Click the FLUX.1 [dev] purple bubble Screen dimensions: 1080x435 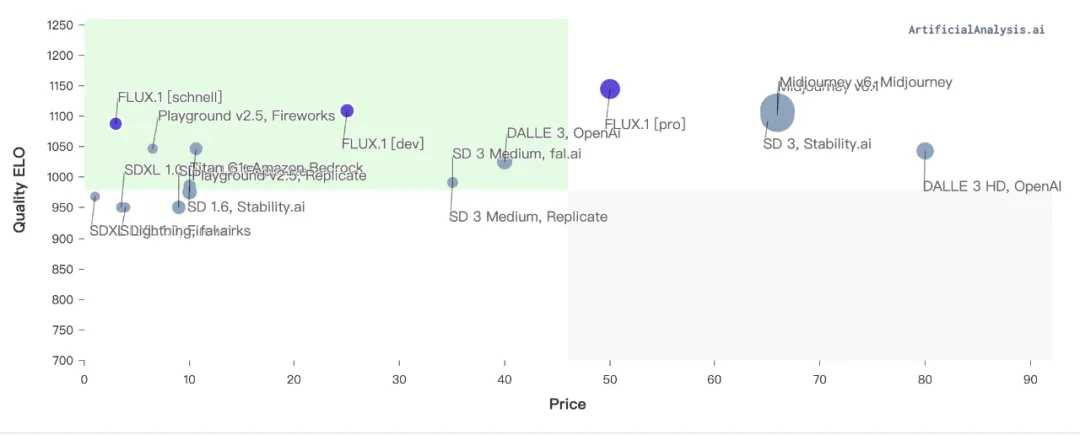[347, 111]
